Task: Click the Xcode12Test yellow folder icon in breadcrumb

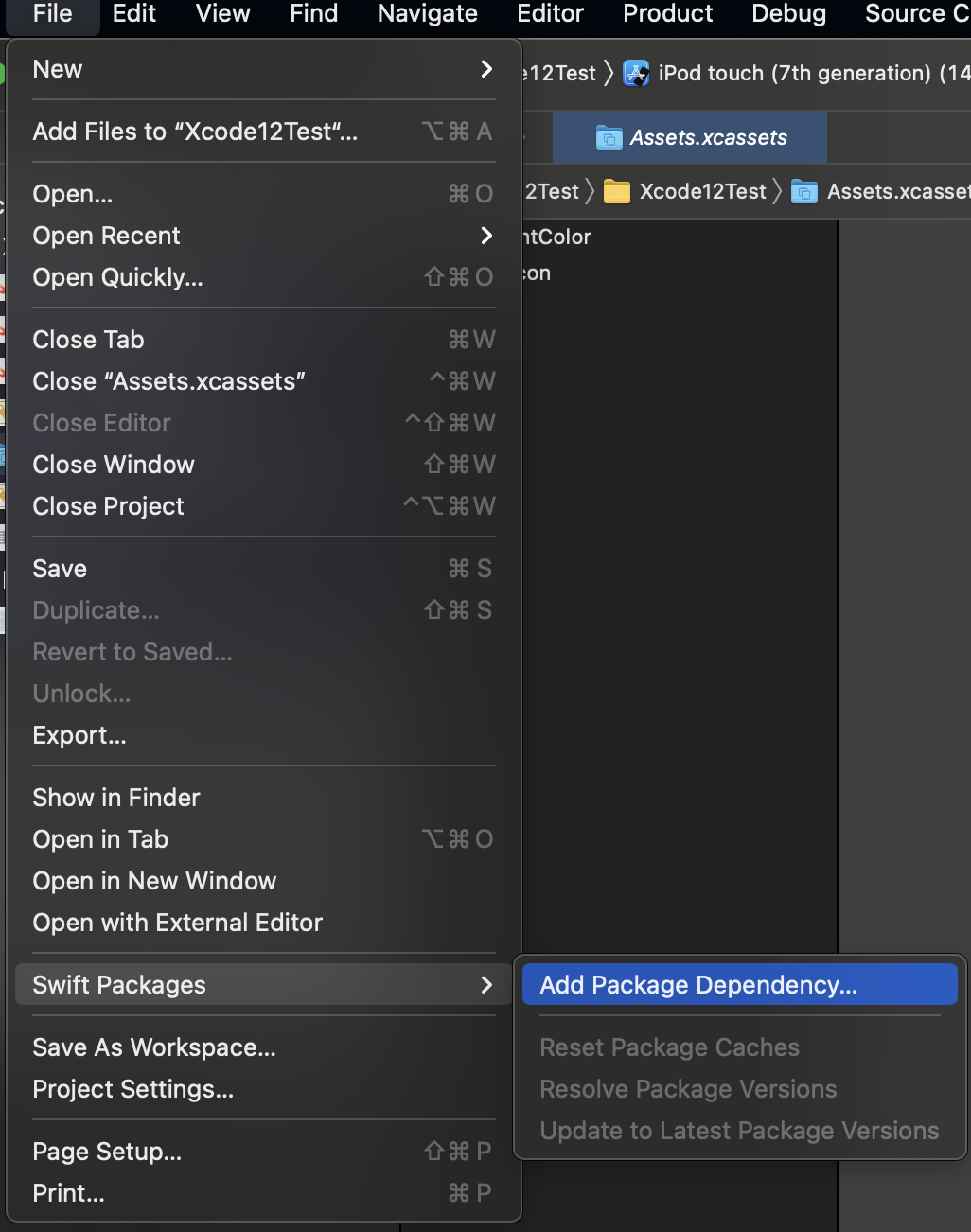Action: click(x=617, y=192)
